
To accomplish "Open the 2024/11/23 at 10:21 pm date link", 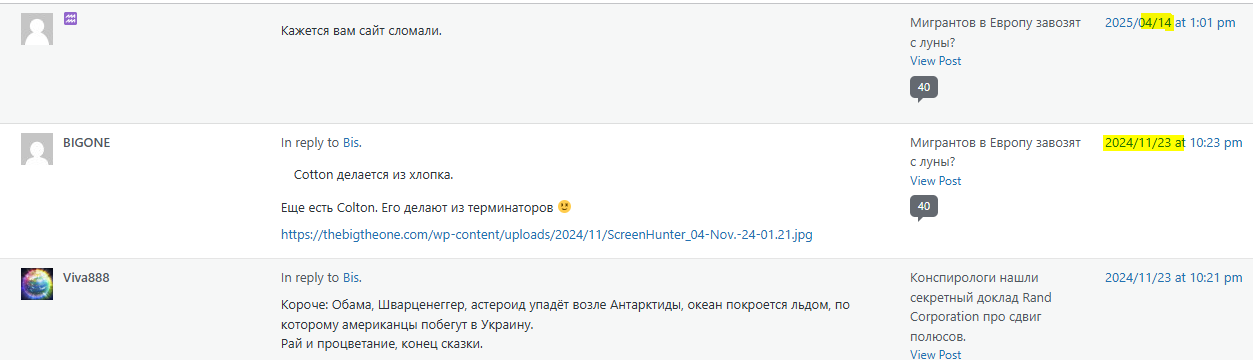I will (1173, 277).
